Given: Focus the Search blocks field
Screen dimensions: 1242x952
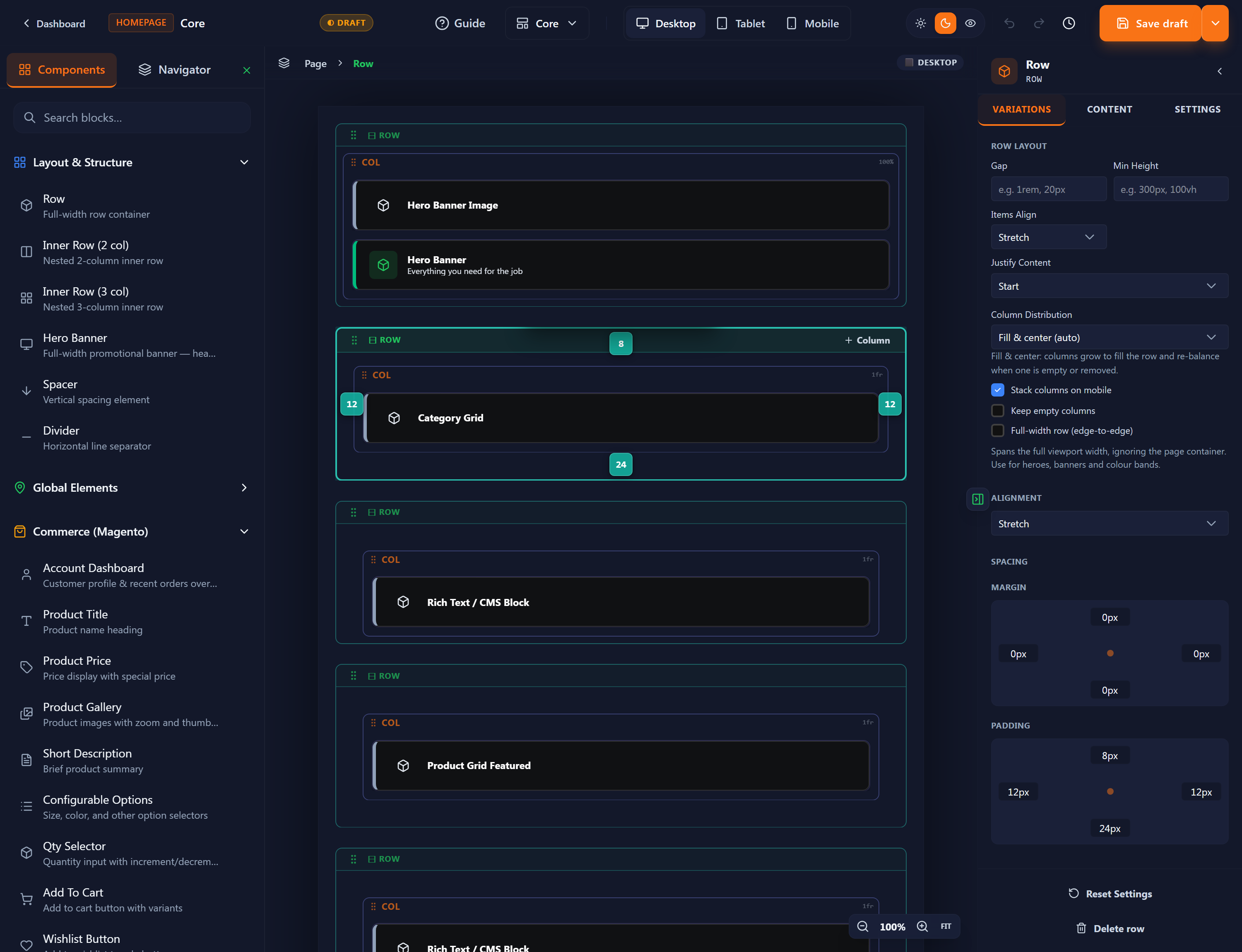Looking at the screenshot, I should coord(132,117).
